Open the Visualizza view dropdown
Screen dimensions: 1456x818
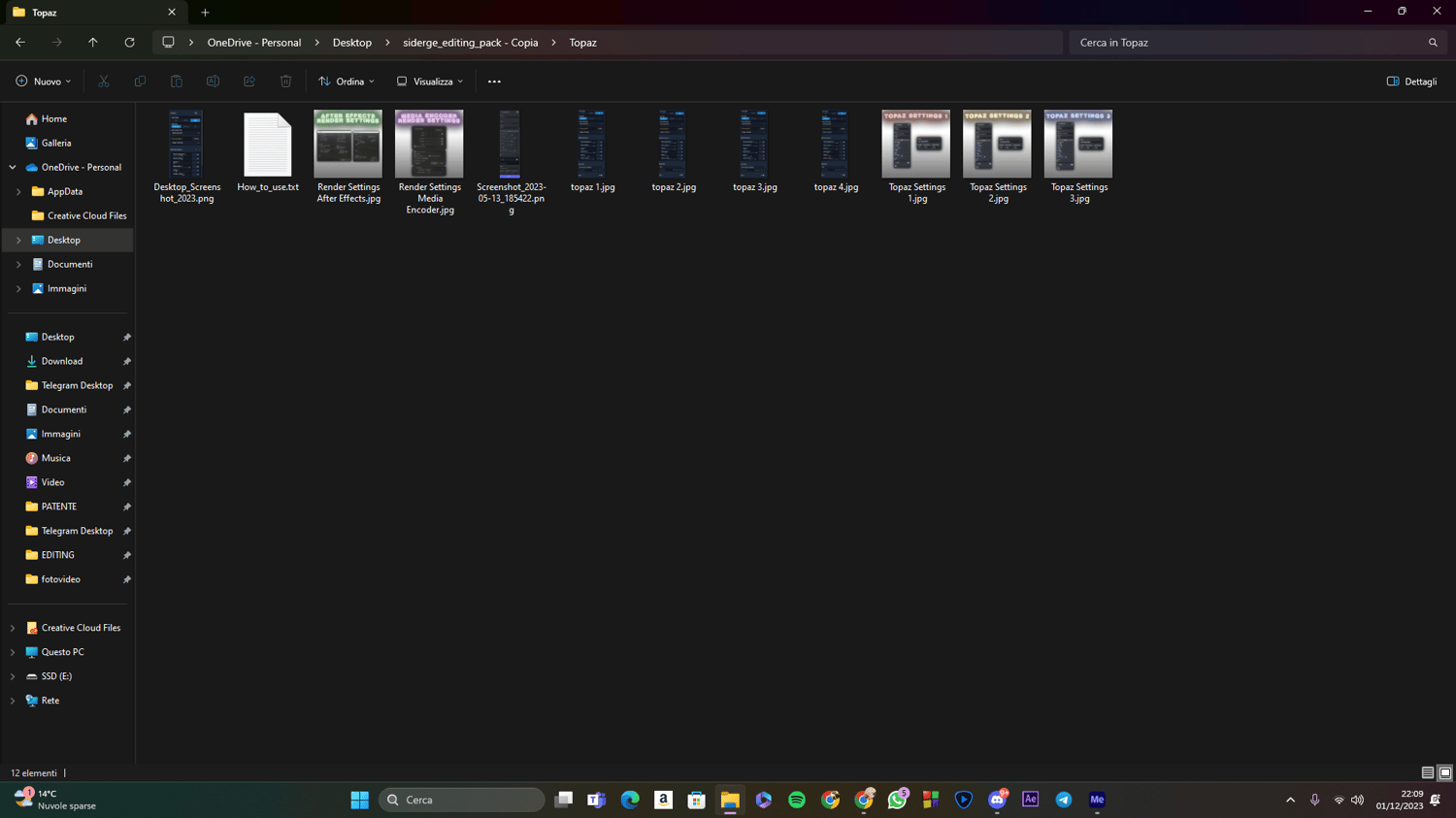pyautogui.click(x=430, y=82)
